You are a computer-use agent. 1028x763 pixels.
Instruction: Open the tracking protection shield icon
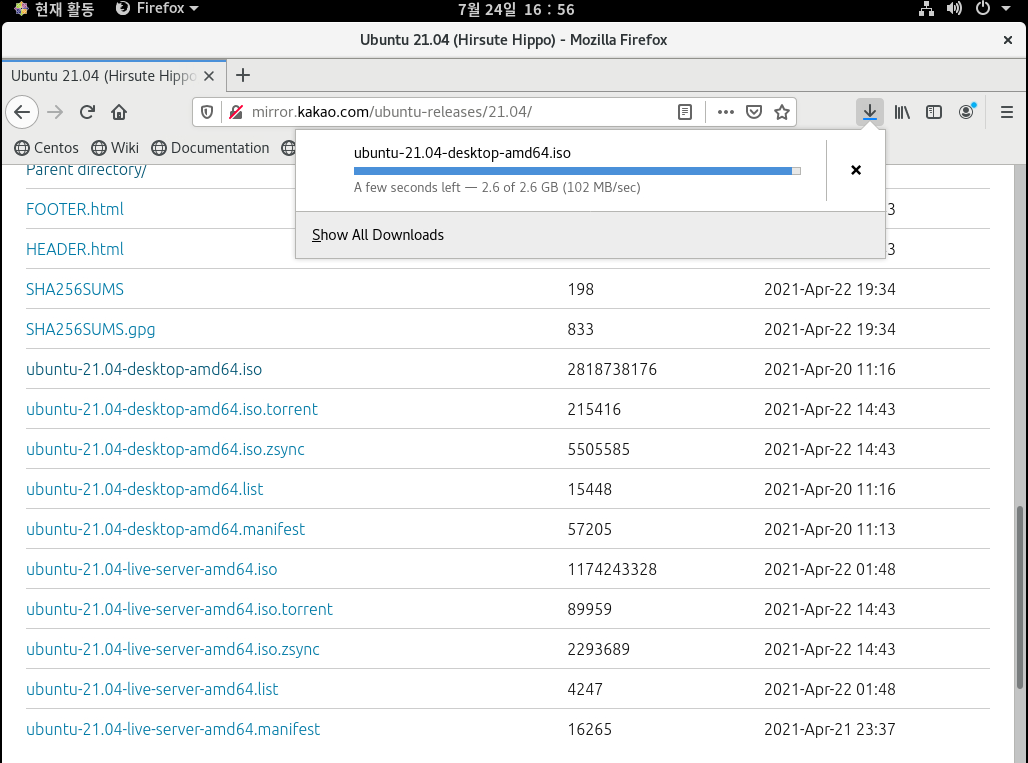[x=207, y=112]
